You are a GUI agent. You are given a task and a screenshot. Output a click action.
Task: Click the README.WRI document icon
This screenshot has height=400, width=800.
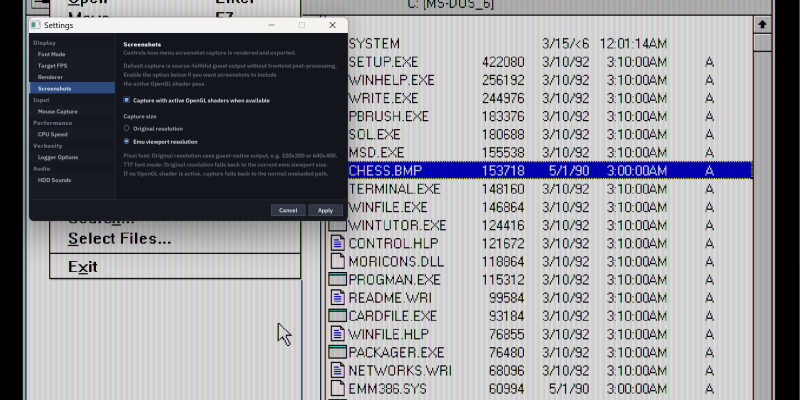point(337,297)
